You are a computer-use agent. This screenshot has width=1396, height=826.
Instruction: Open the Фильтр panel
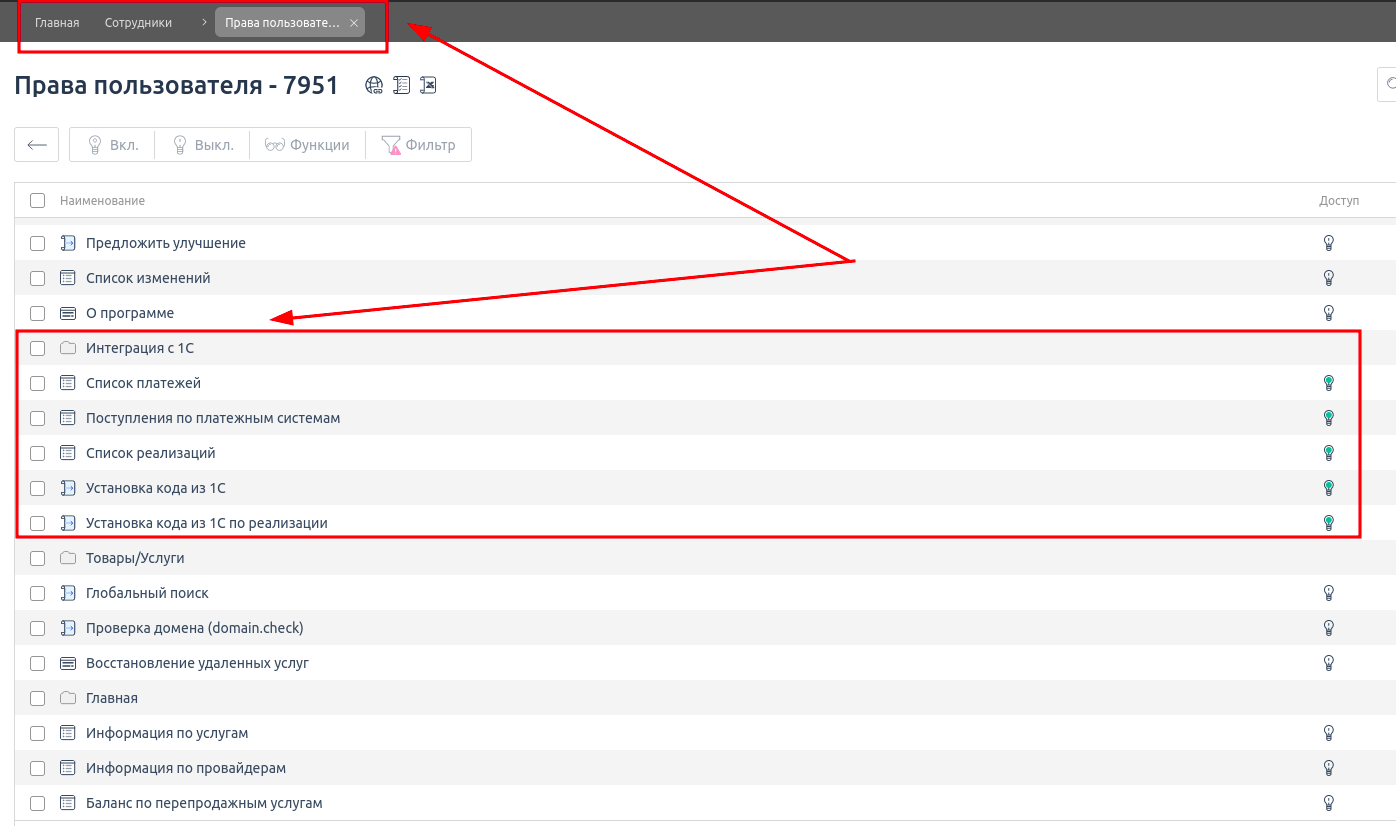419,145
